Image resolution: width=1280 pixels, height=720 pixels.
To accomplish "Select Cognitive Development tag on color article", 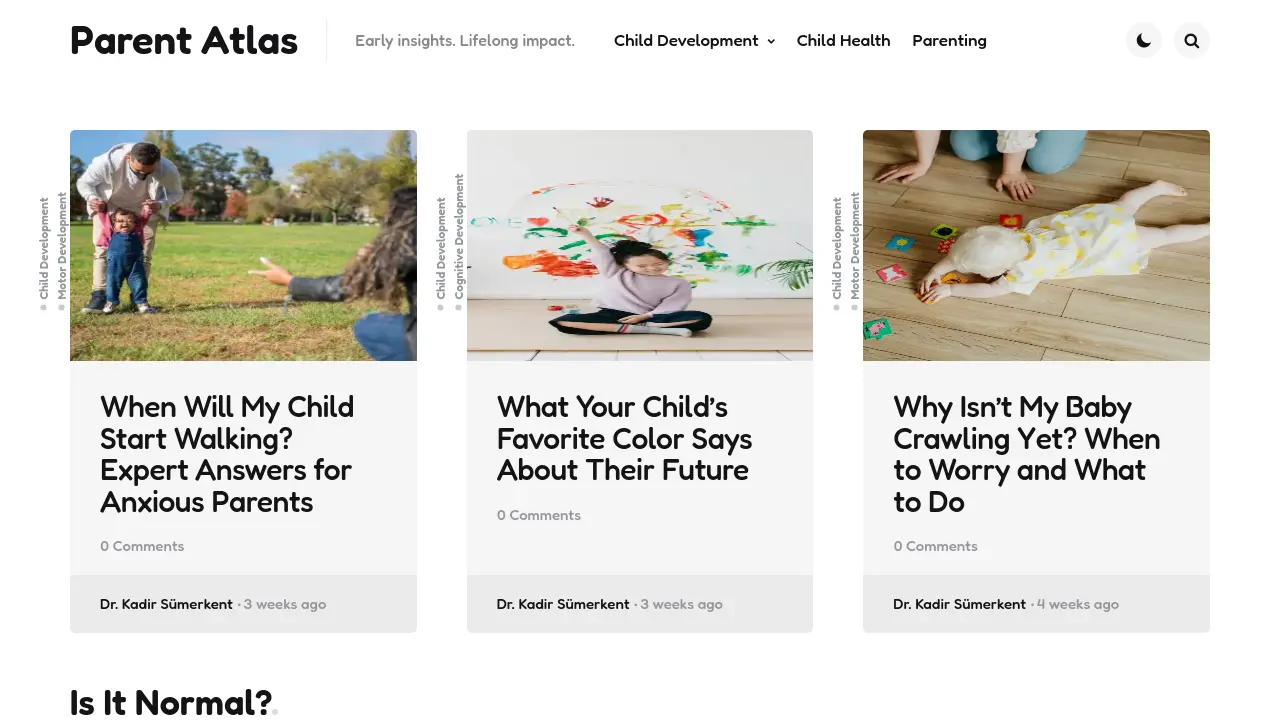I will (x=459, y=237).
